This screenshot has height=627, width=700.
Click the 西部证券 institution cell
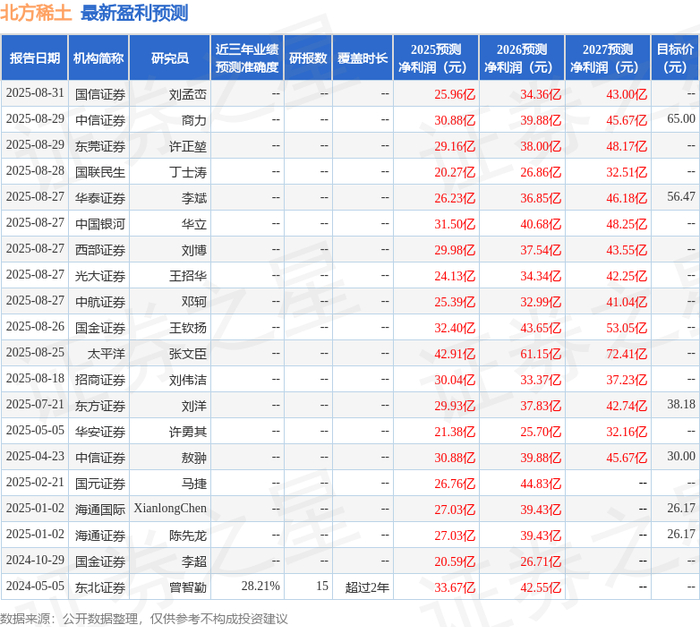click(100, 250)
